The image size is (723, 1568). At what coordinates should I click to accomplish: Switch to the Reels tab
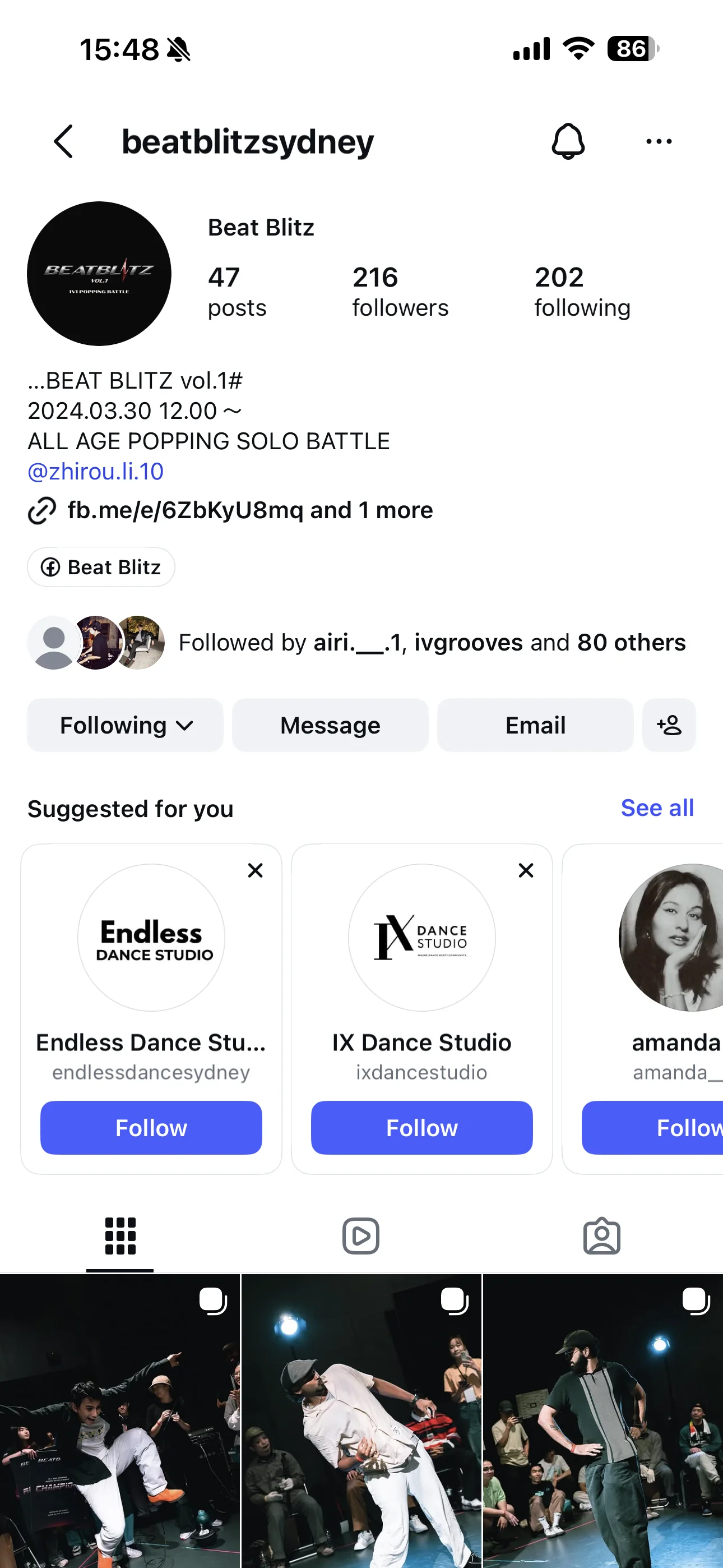coord(361,1236)
